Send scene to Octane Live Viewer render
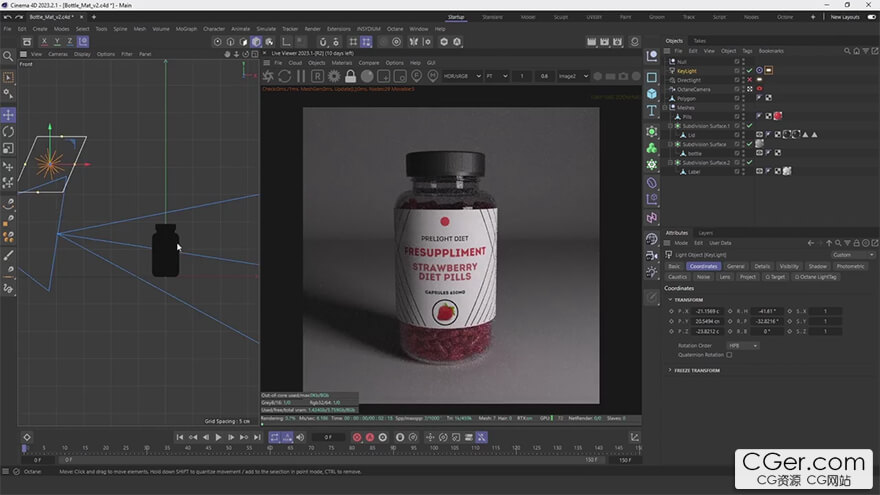Screen dimensions: 880x495 click(x=268, y=76)
